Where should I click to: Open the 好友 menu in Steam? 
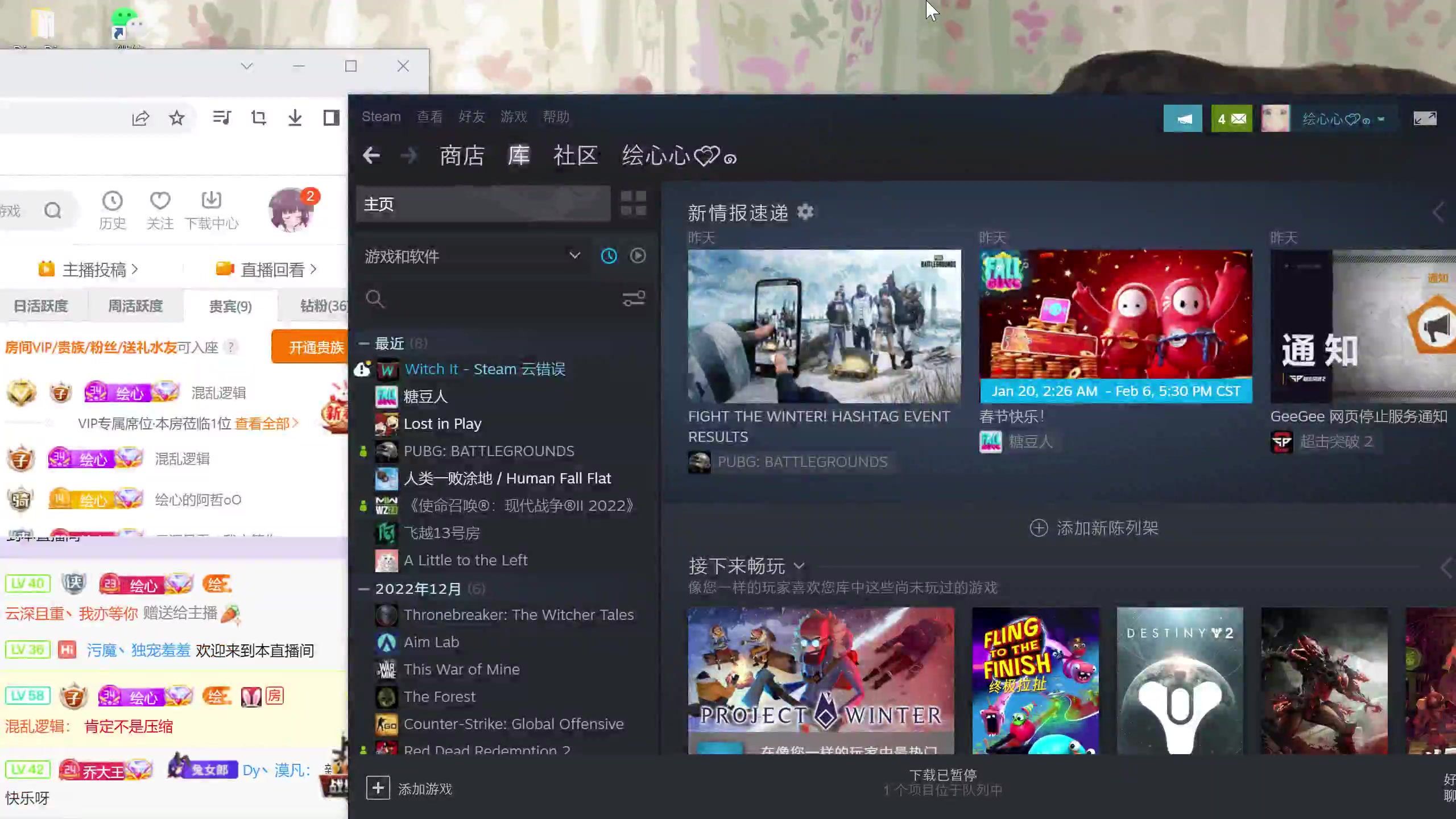tap(471, 117)
